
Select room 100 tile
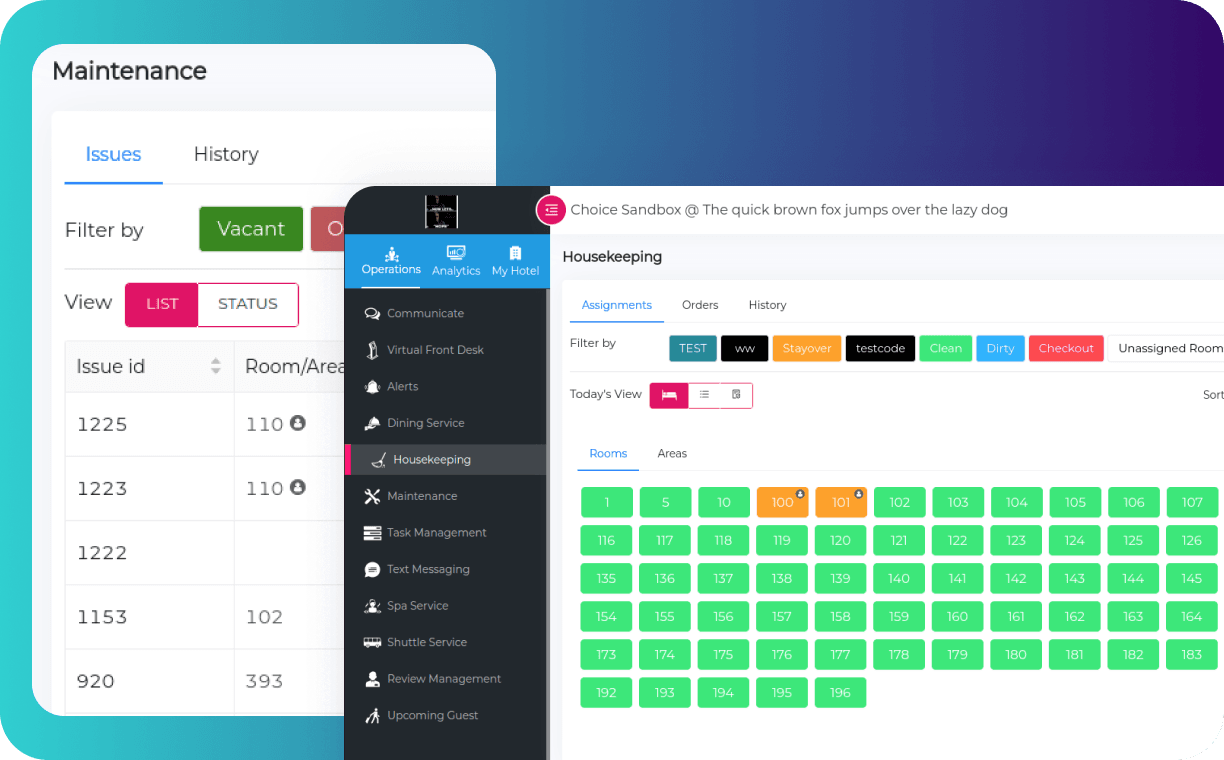(x=782, y=502)
